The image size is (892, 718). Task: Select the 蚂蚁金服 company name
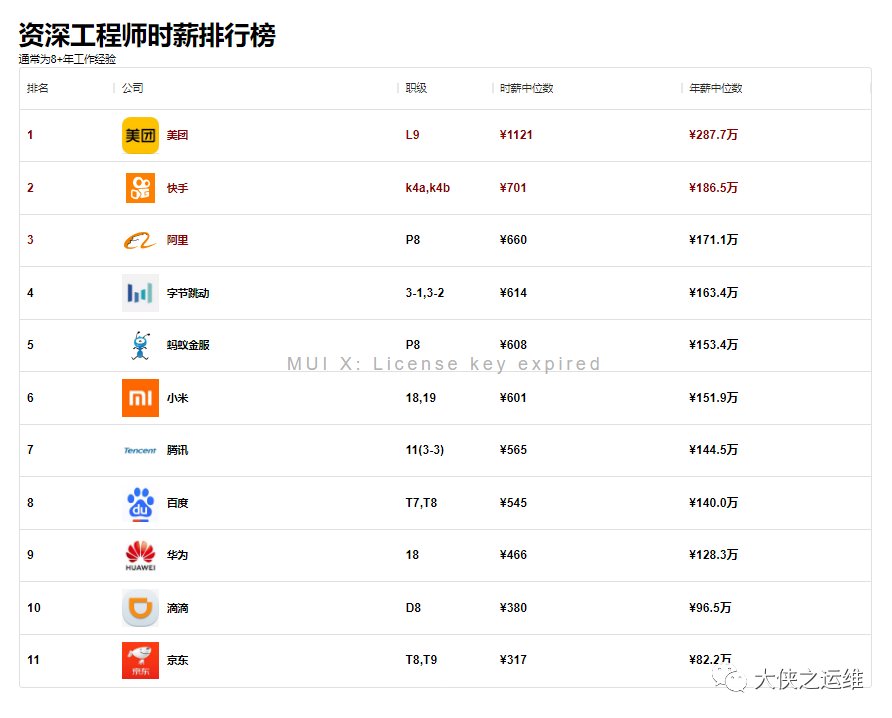tap(188, 345)
